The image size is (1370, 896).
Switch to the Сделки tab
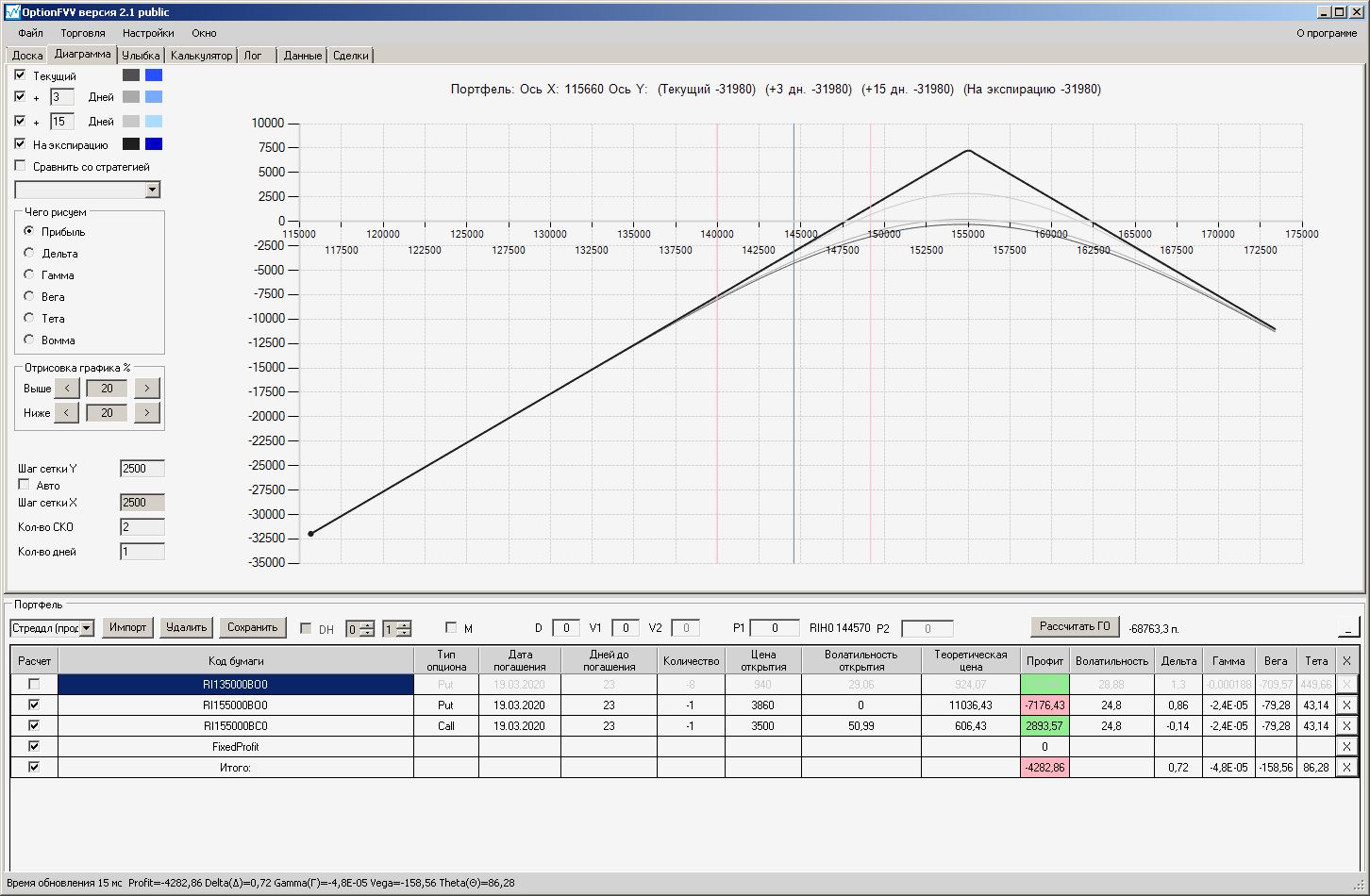351,56
